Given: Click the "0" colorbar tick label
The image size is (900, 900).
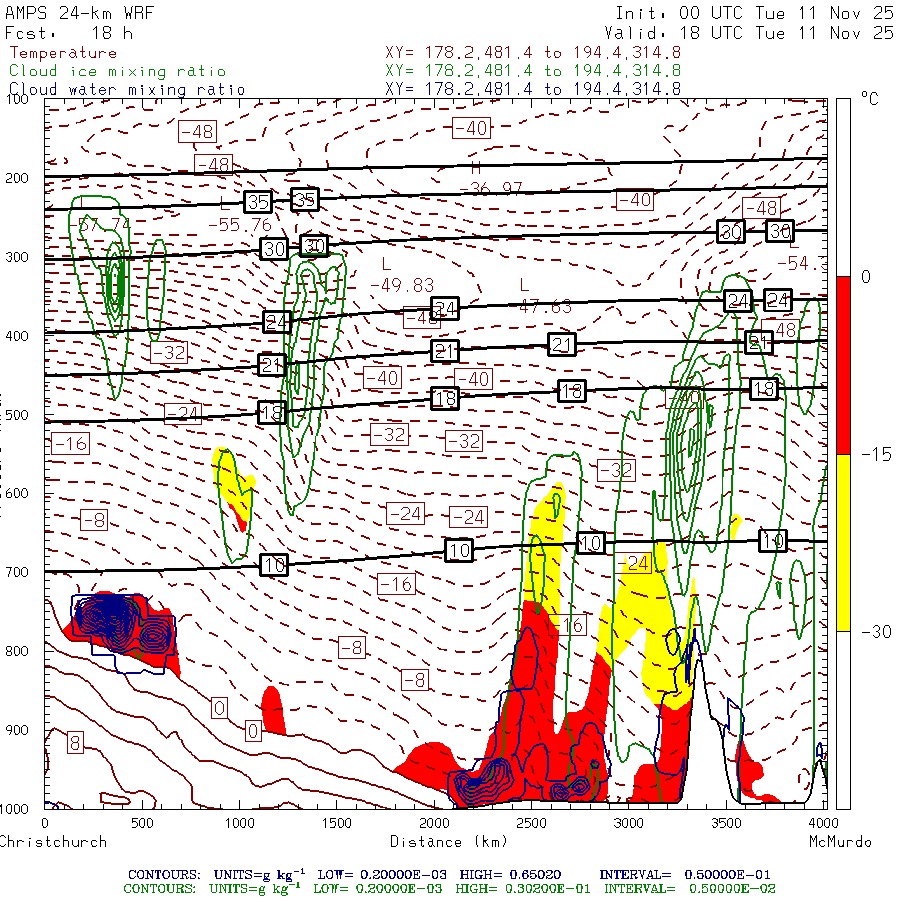Looking at the screenshot, I should click(866, 277).
